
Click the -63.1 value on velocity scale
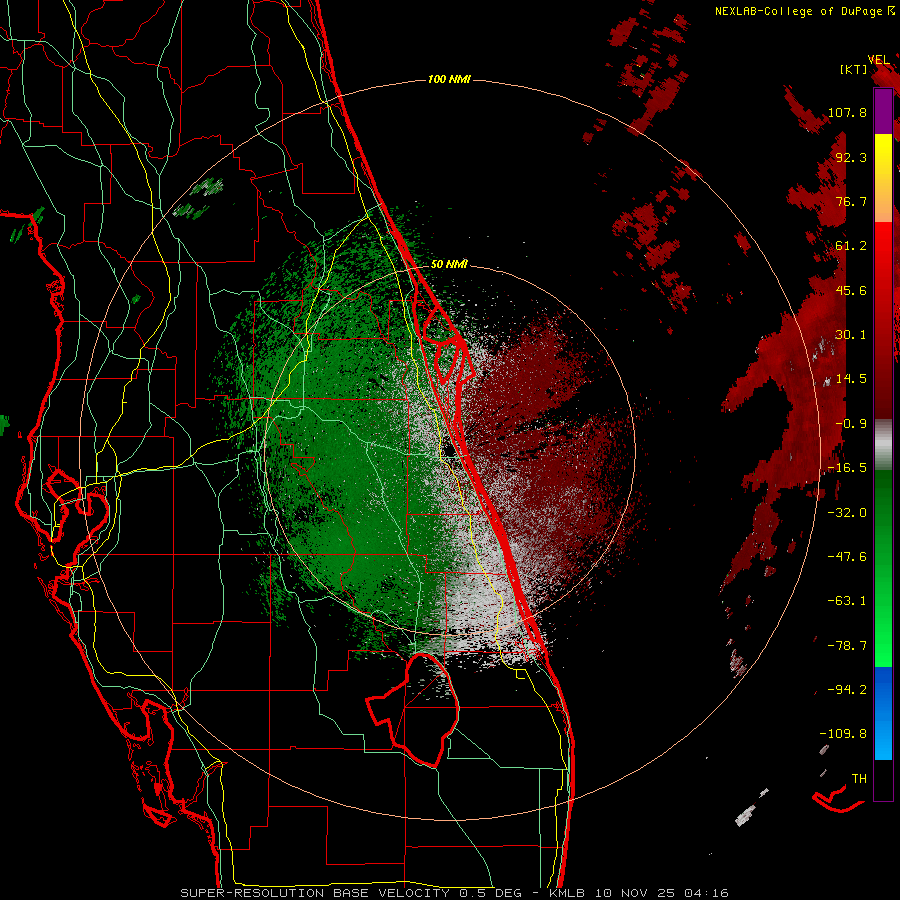[847, 601]
